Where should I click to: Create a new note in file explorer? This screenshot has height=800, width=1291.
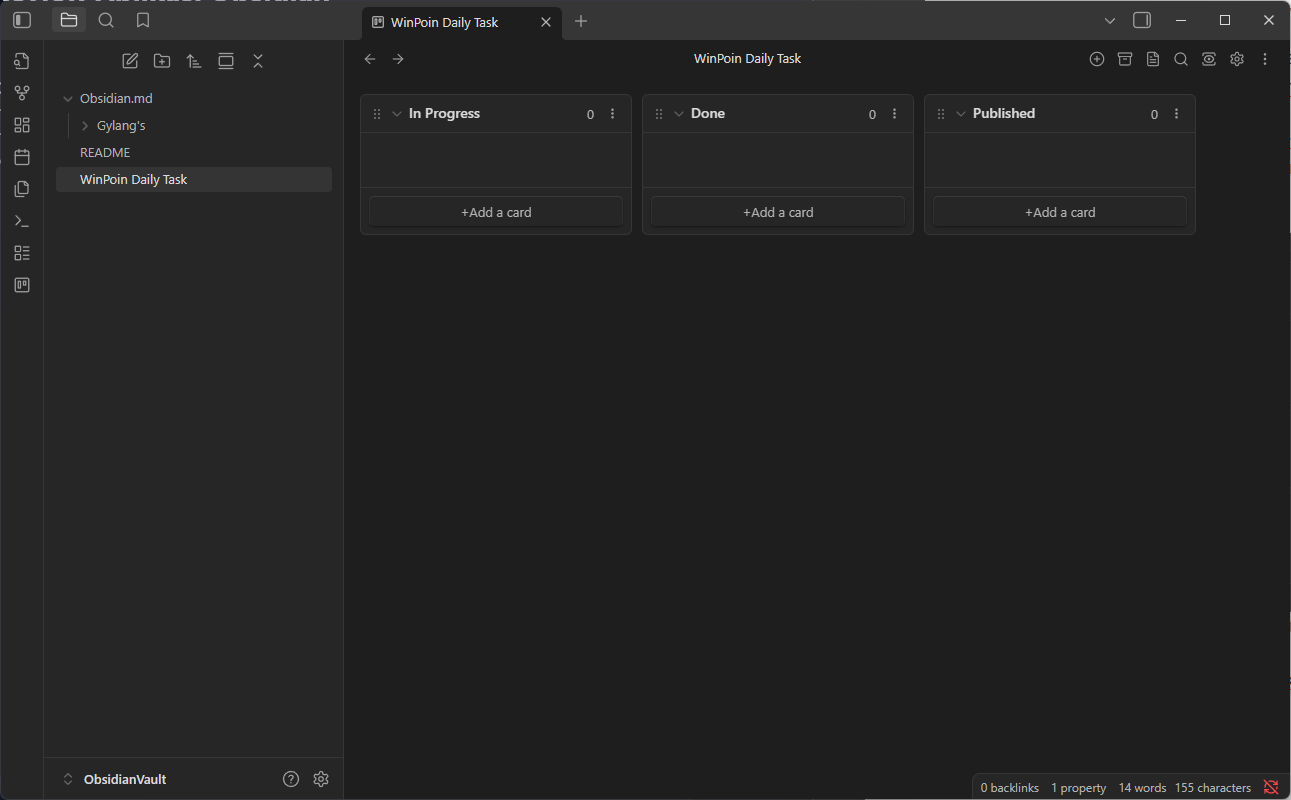[130, 61]
